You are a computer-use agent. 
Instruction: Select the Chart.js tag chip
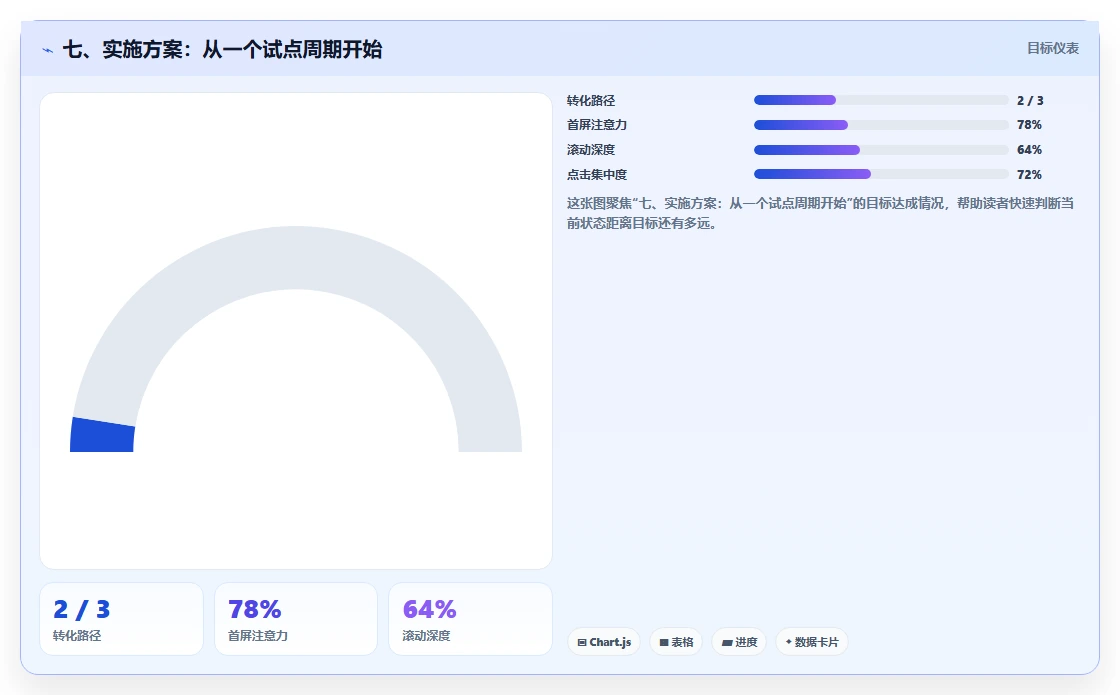(x=604, y=642)
